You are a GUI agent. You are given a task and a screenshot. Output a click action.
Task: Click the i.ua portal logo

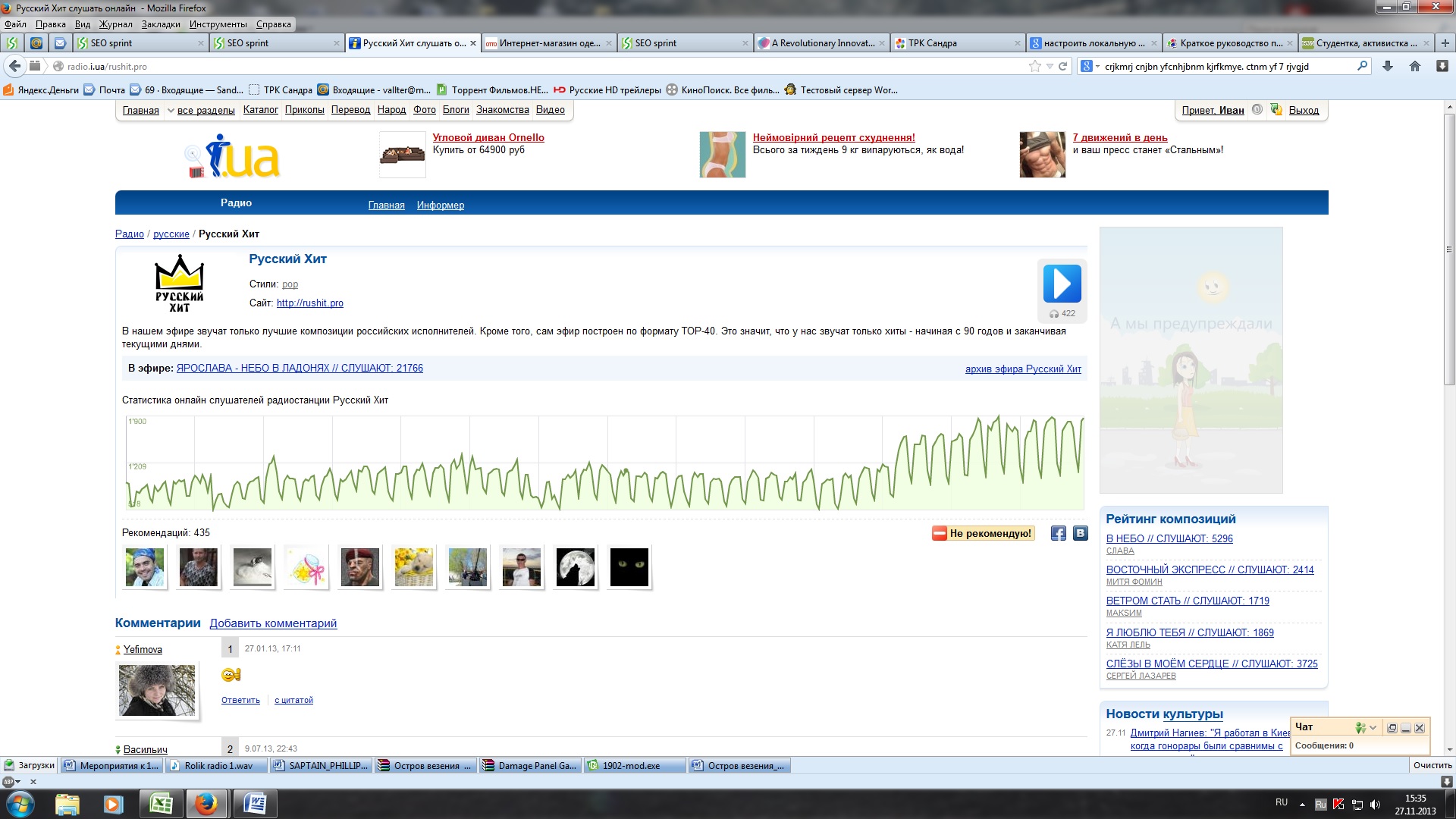[x=233, y=157]
